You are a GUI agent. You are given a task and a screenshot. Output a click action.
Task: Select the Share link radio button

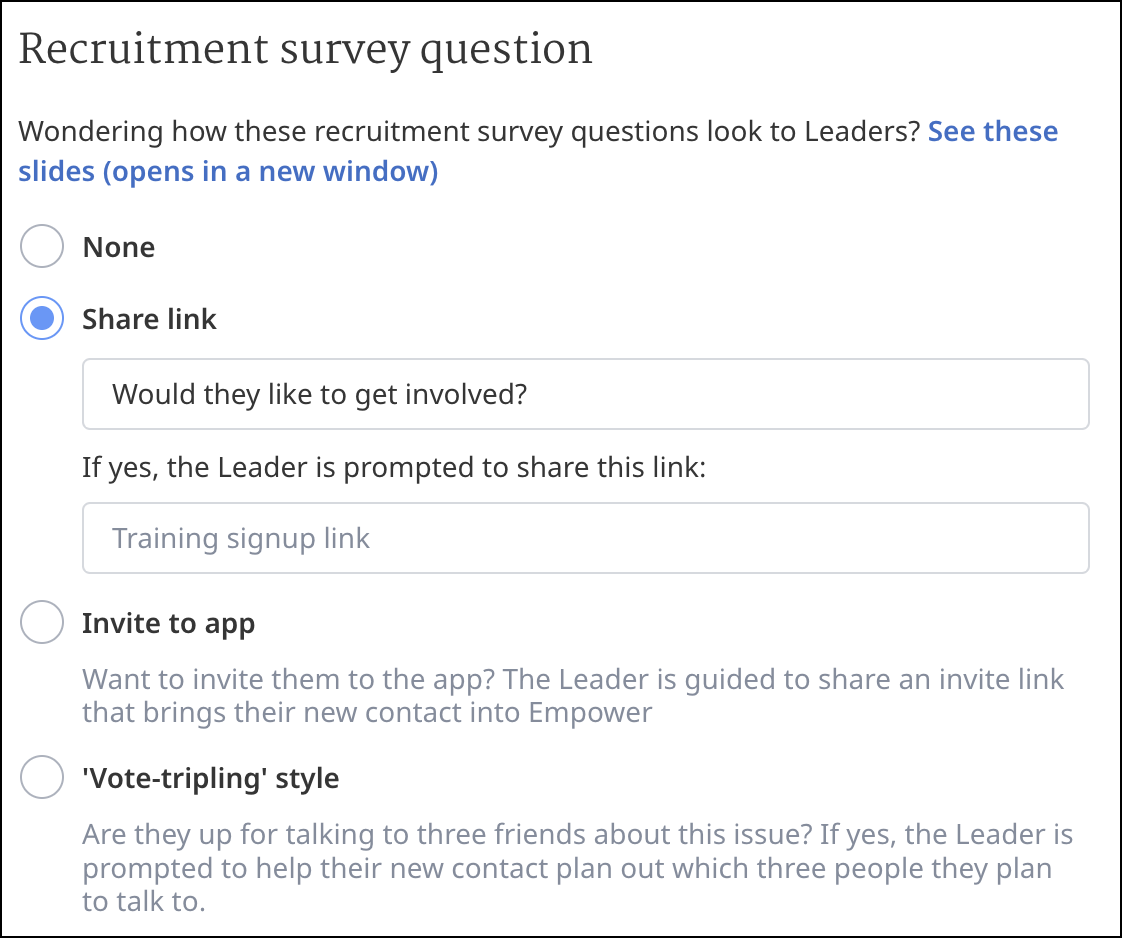tap(42, 319)
